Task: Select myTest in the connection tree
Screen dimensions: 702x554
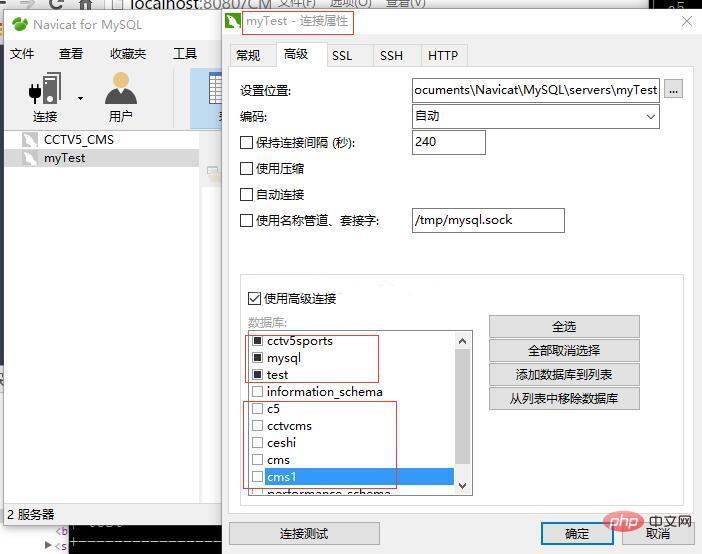Action: (64, 158)
